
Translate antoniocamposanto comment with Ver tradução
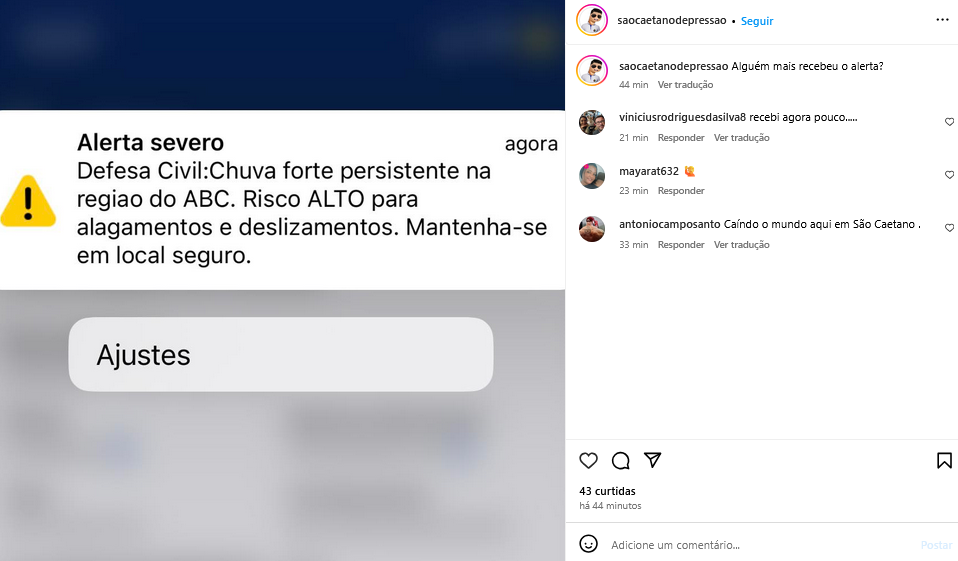point(741,244)
